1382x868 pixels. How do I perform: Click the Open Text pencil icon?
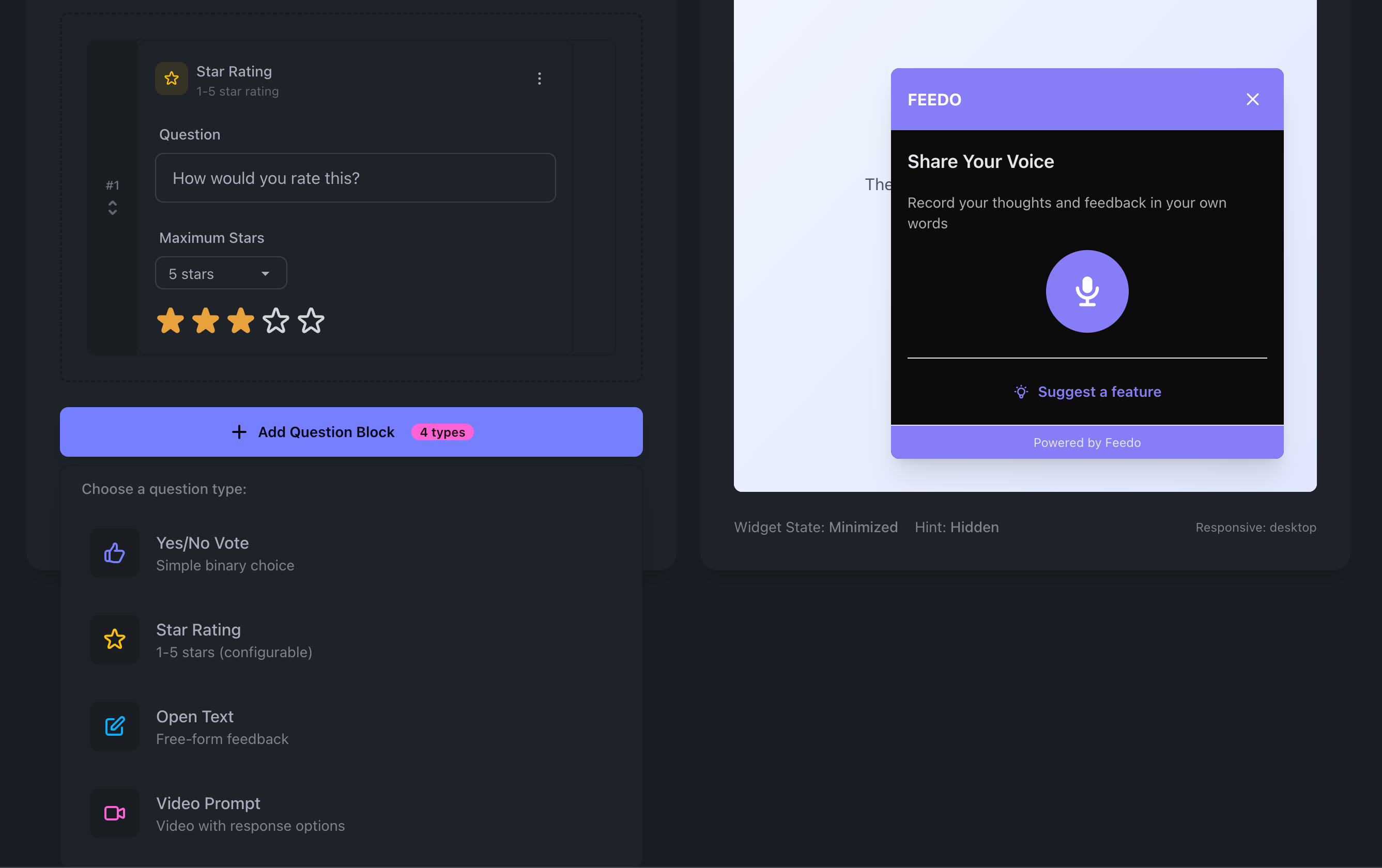(x=115, y=726)
